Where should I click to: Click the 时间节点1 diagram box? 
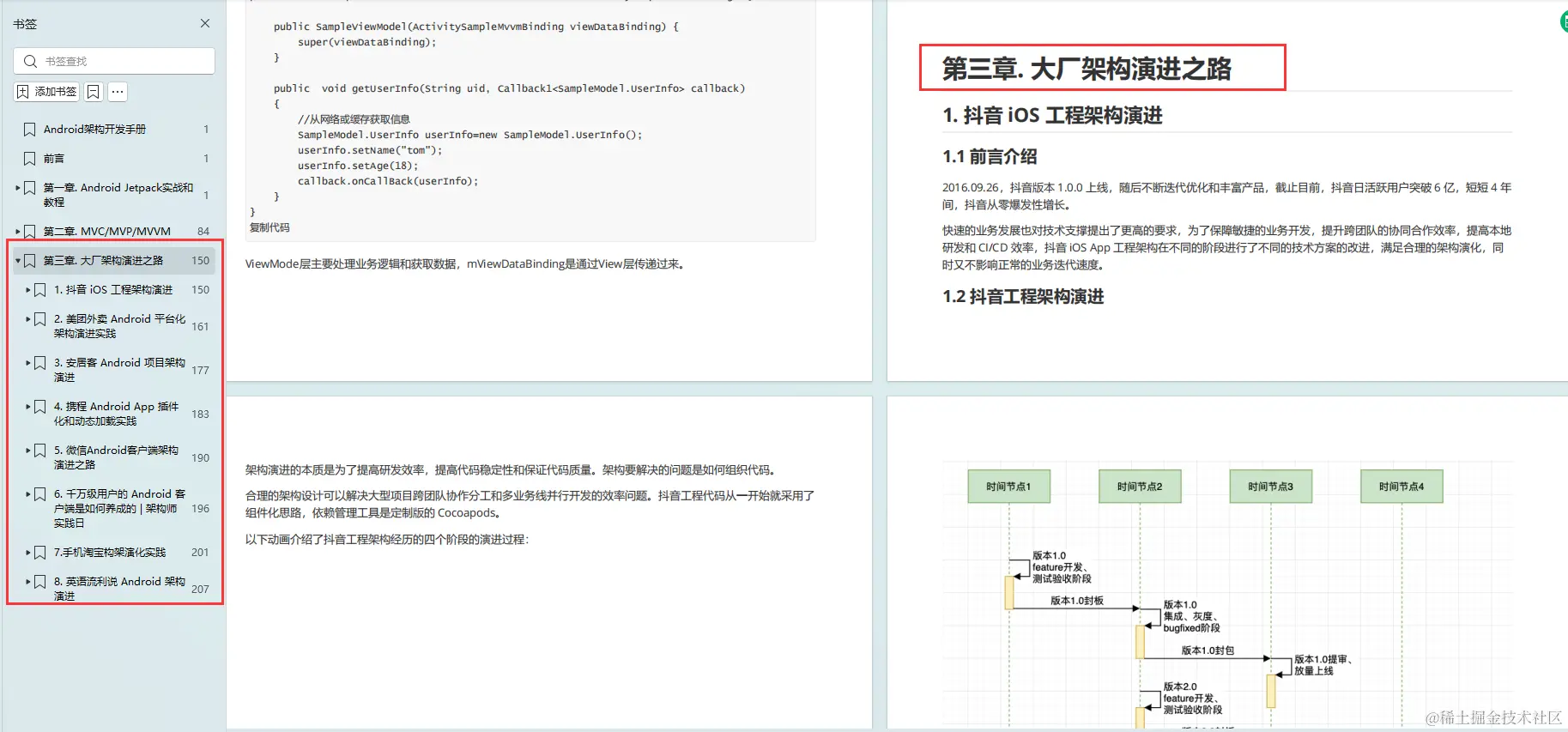(x=1008, y=487)
